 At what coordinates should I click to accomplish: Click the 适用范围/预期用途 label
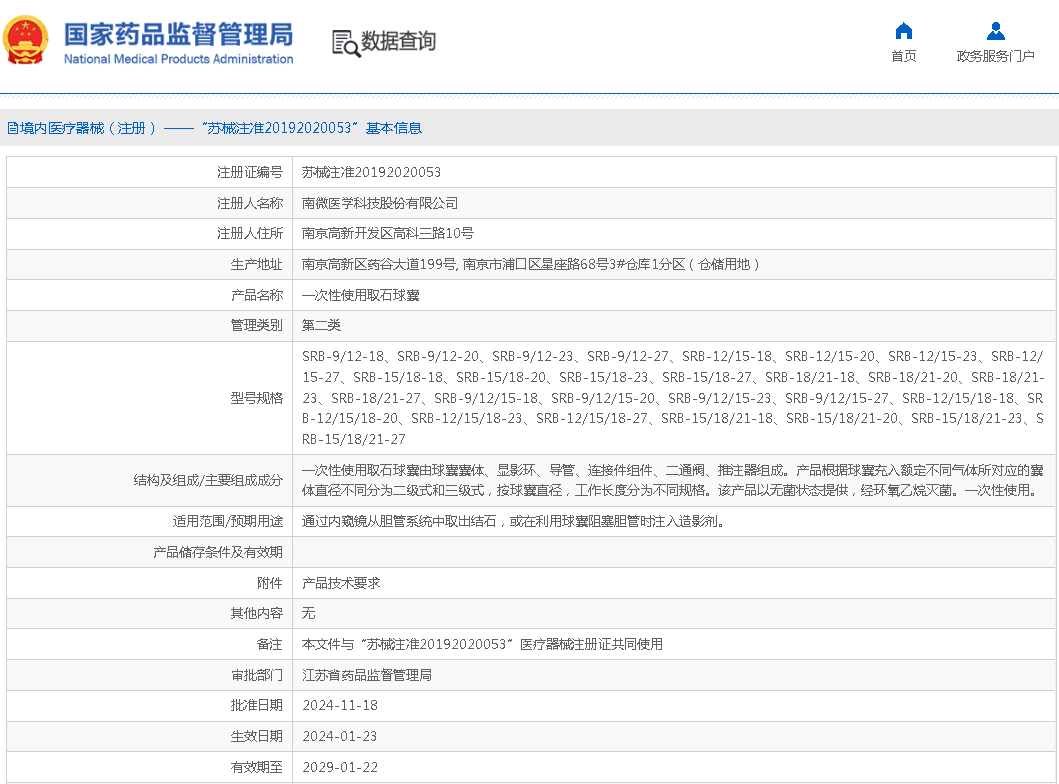[228, 521]
